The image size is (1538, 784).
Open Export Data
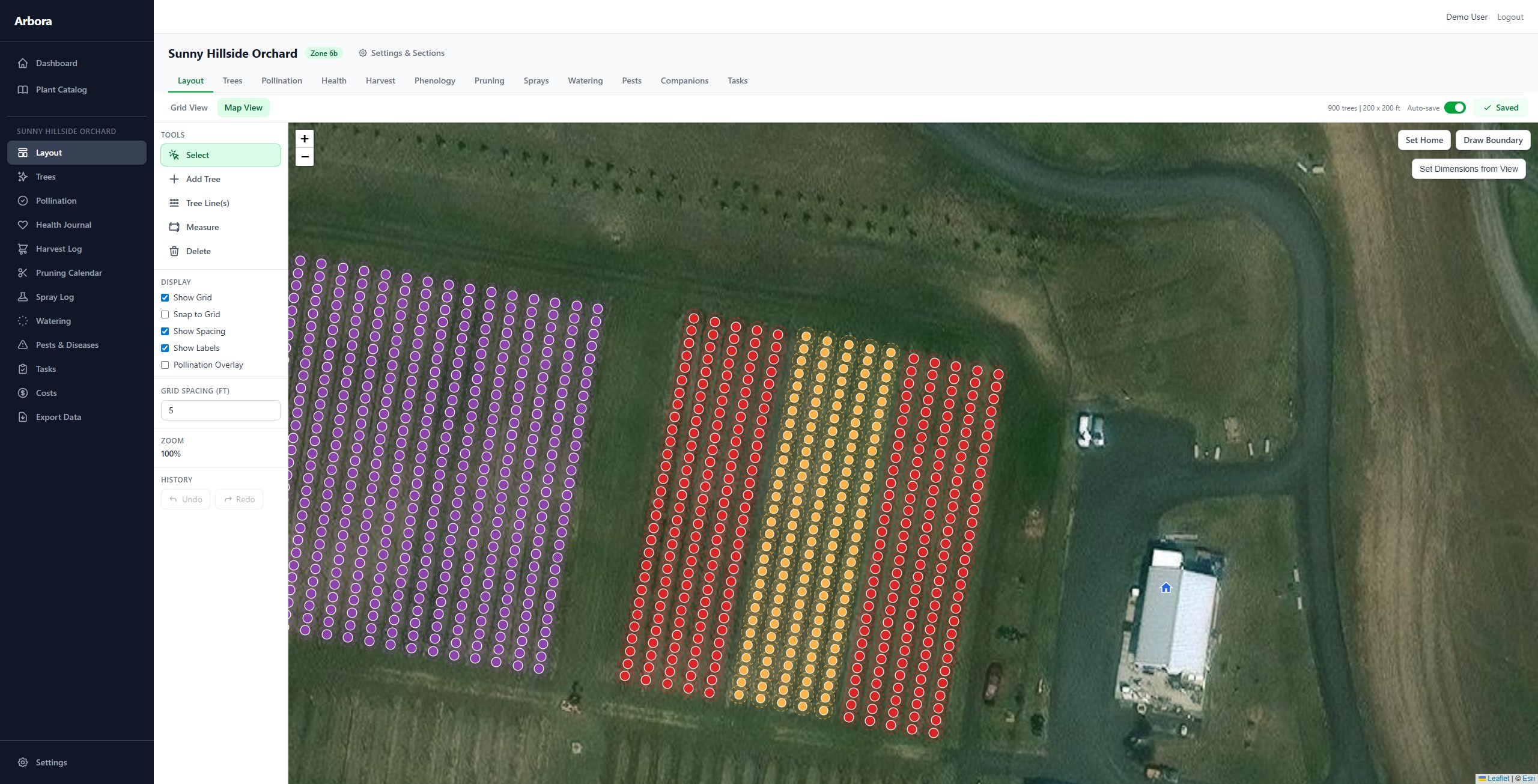coord(58,416)
